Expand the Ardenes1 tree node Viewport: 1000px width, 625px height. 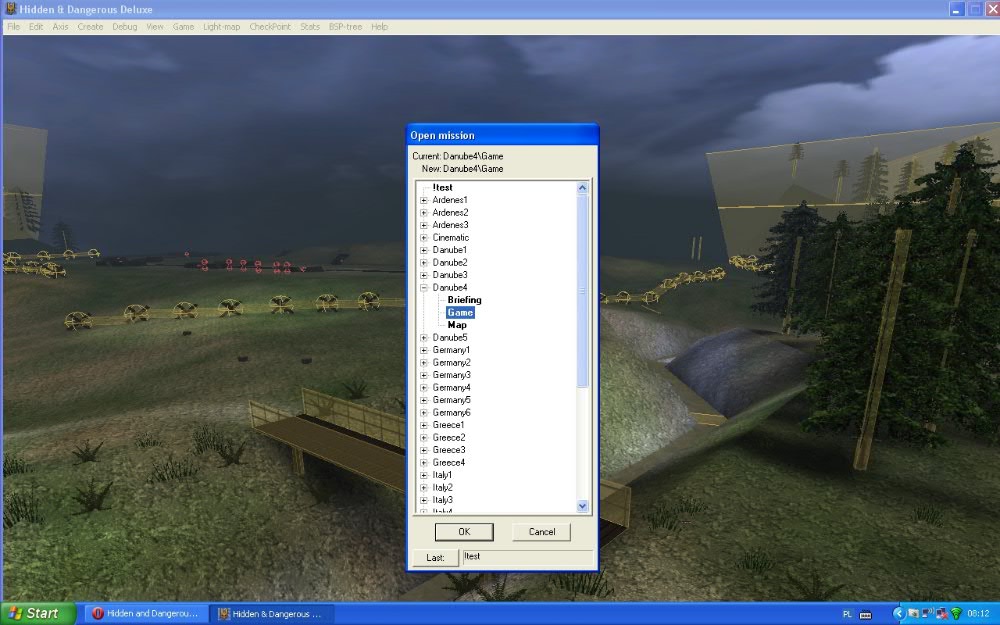[x=423, y=200]
